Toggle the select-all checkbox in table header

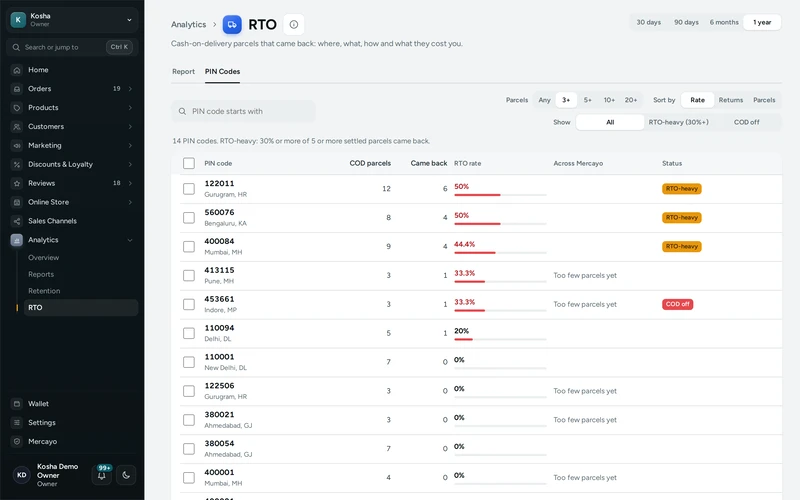(189, 163)
